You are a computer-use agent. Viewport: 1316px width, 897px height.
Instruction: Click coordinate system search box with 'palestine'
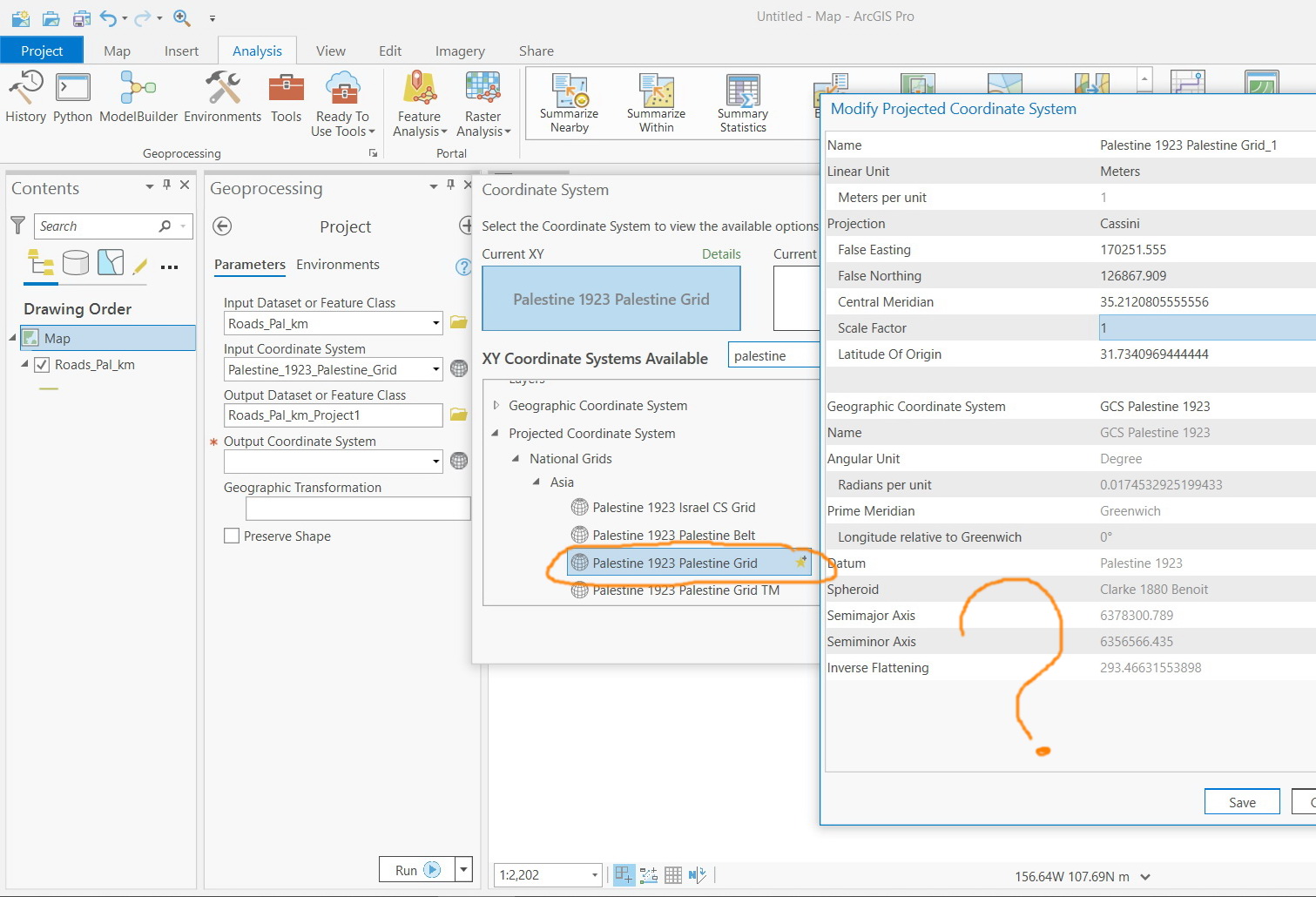(x=773, y=355)
